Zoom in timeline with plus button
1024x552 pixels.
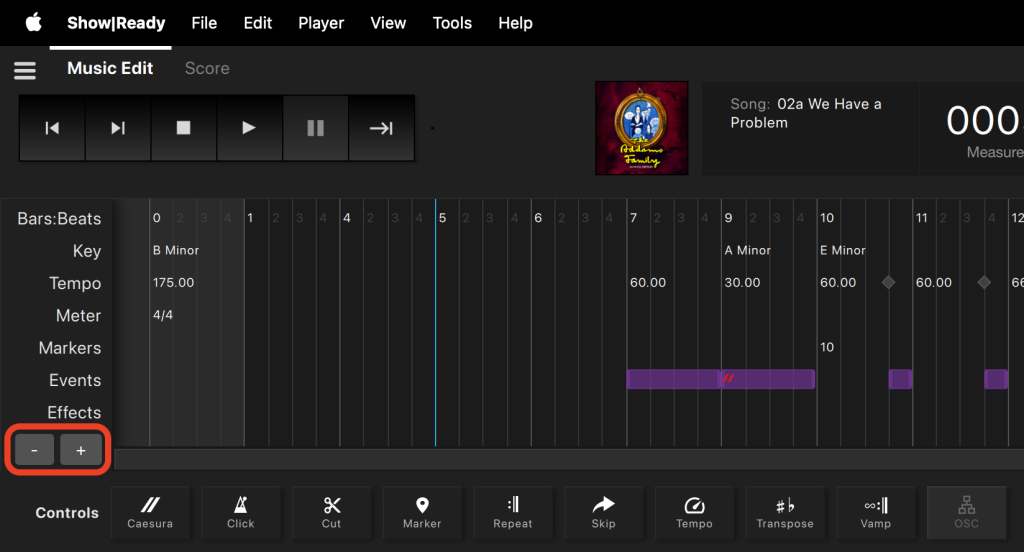point(81,451)
